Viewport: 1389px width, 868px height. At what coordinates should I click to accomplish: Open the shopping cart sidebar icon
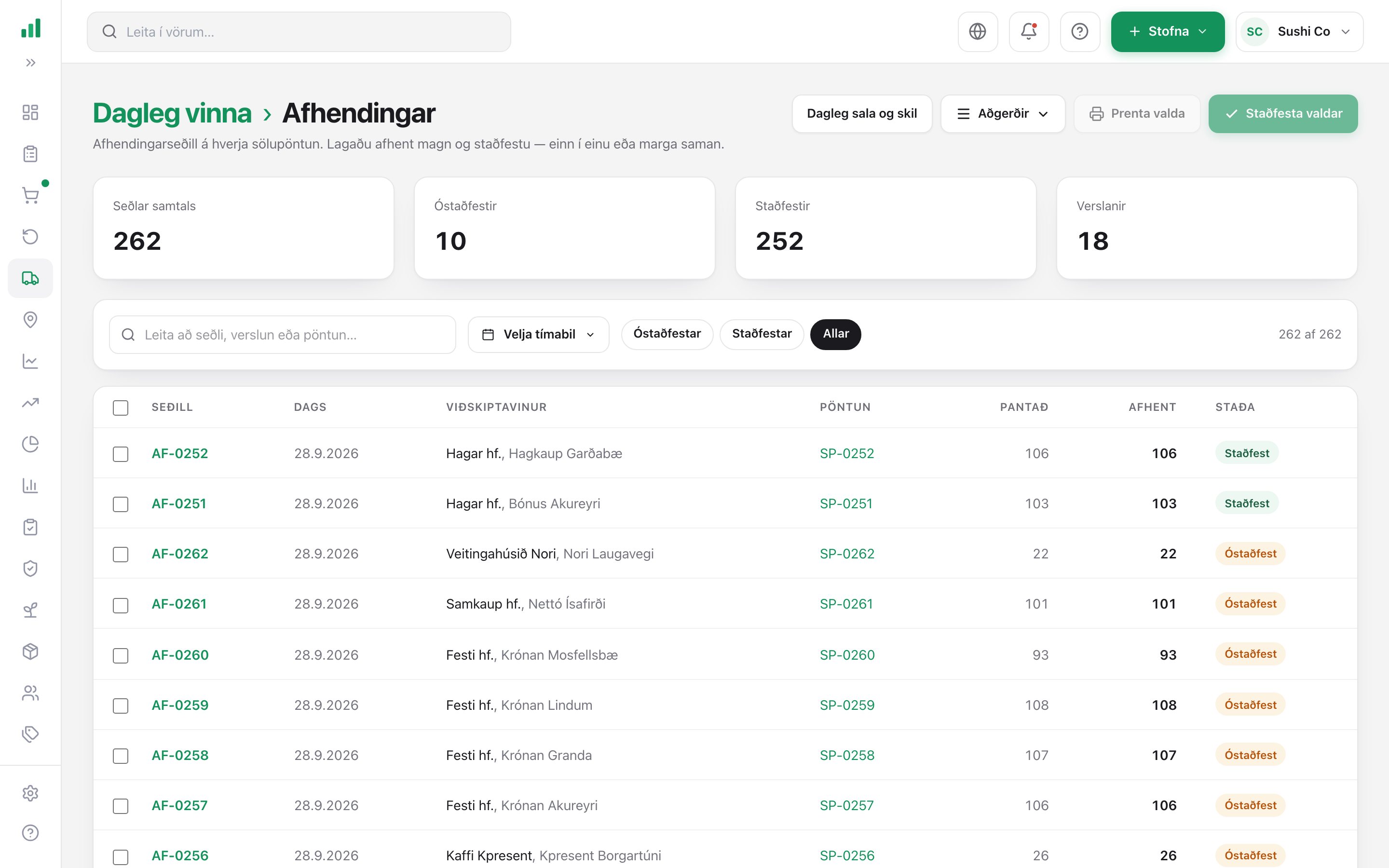coord(30,195)
